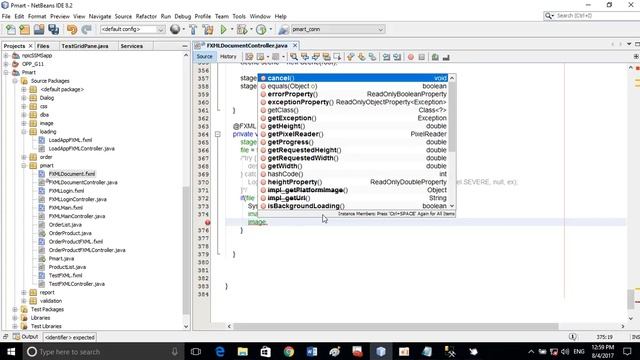The image size is (640, 360).
Task: Click the Next Bookmark icon
Action: pos(361,57)
